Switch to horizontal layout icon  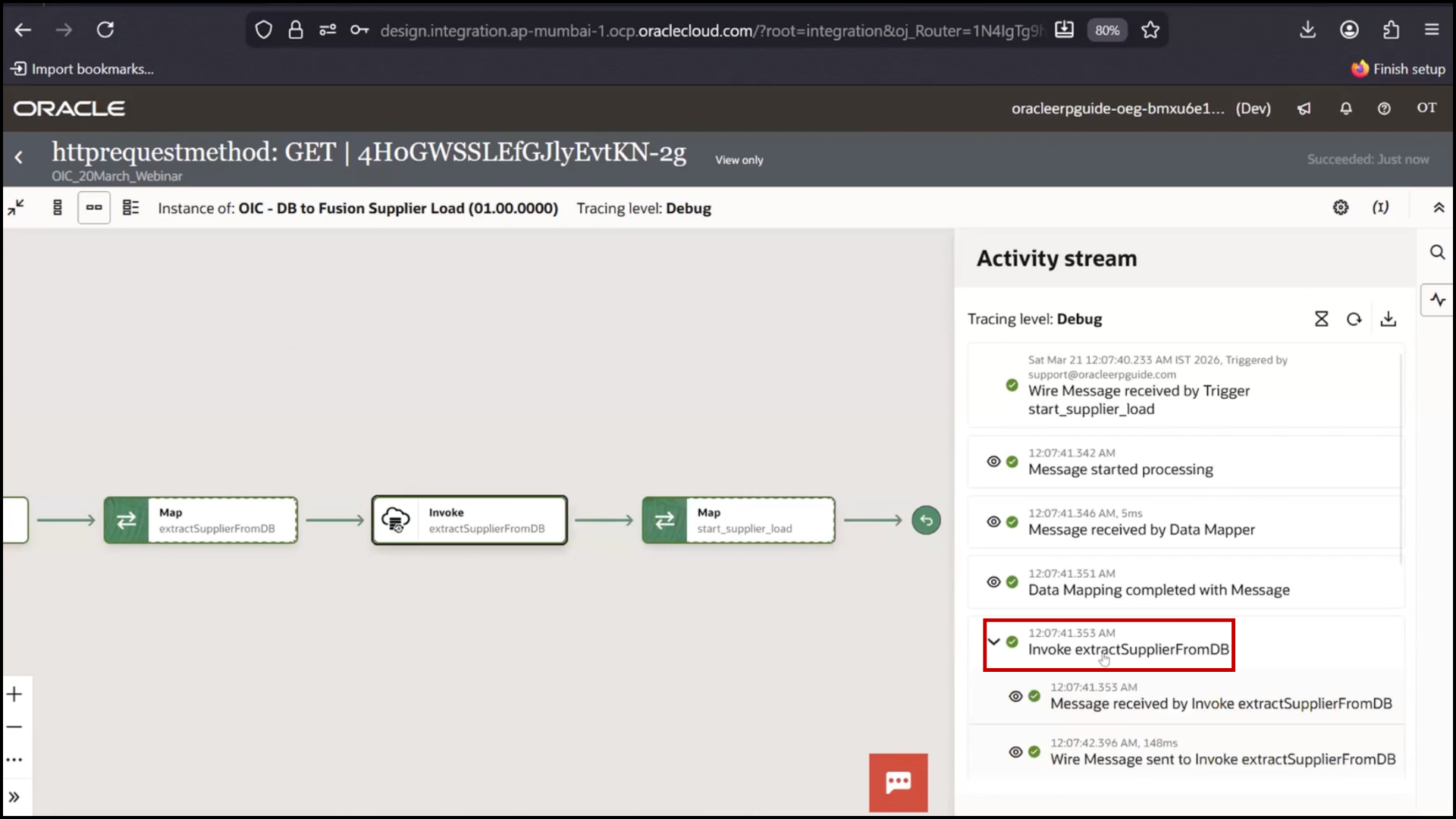tap(94, 207)
